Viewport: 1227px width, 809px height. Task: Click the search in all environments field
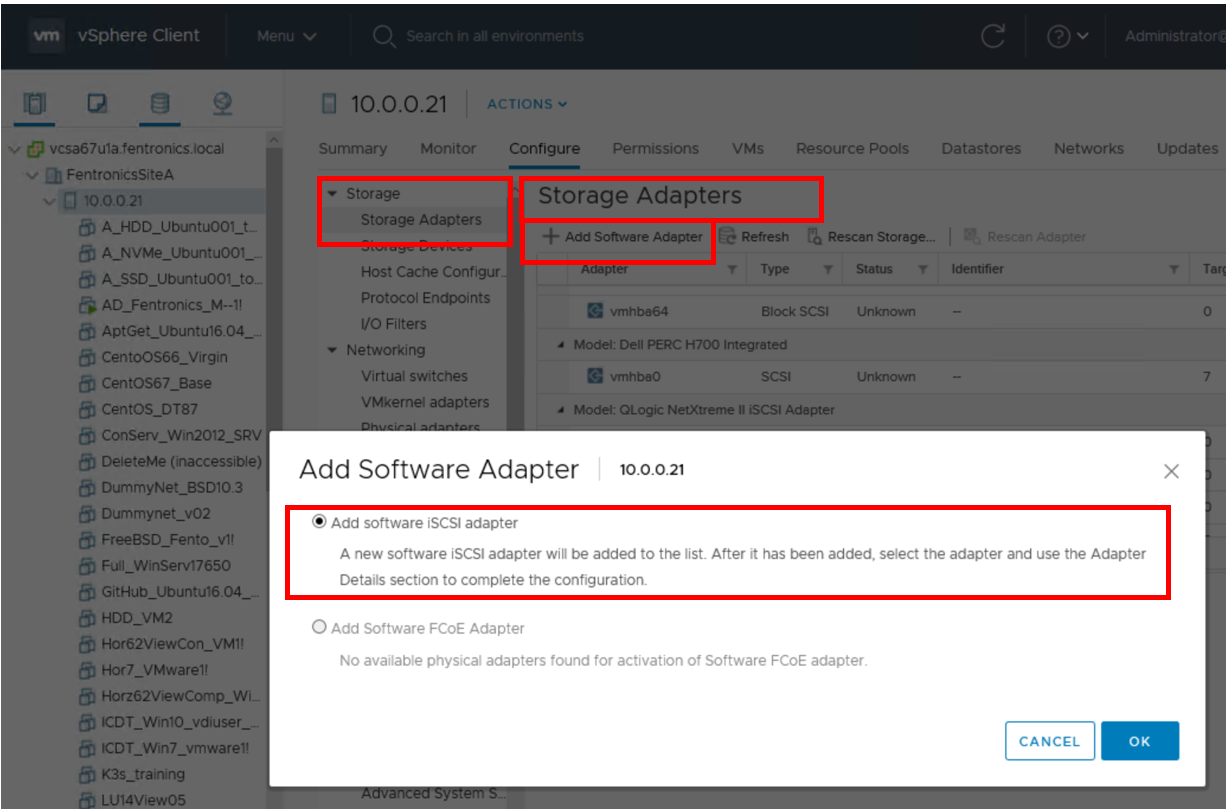(x=494, y=36)
